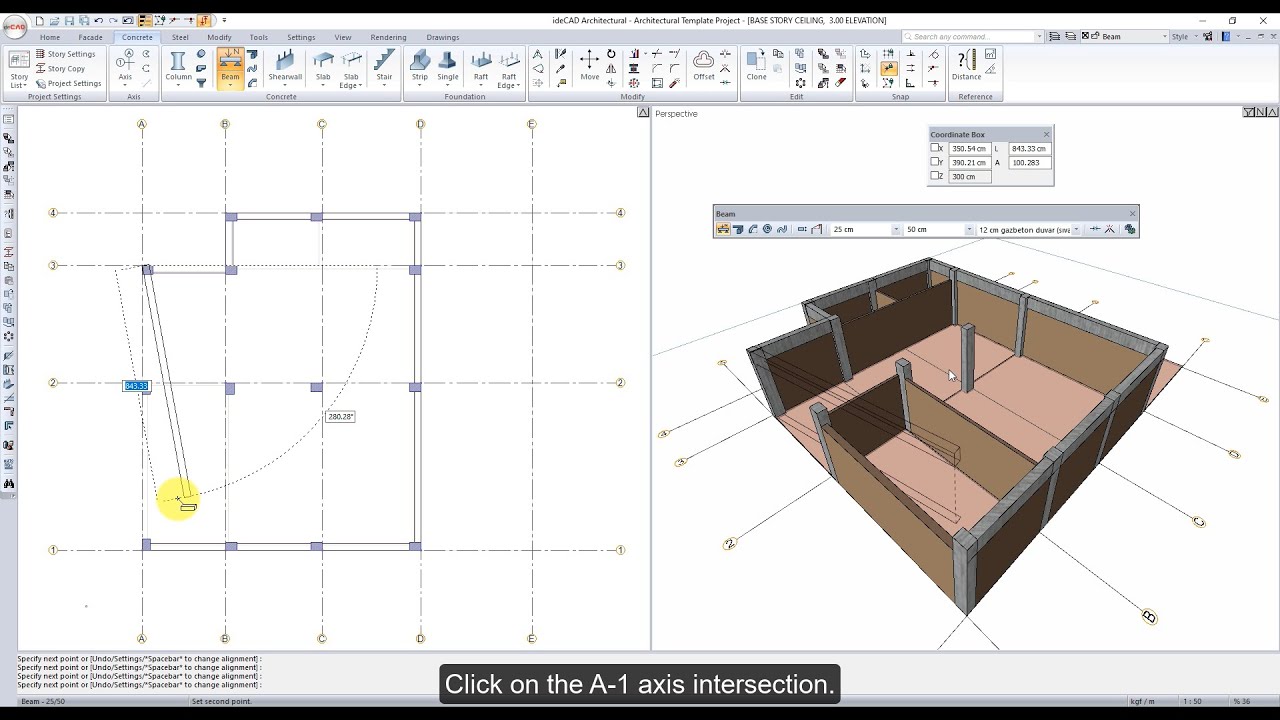
Task: Click the A-1 axis intersection
Action: pyautogui.click(x=142, y=550)
